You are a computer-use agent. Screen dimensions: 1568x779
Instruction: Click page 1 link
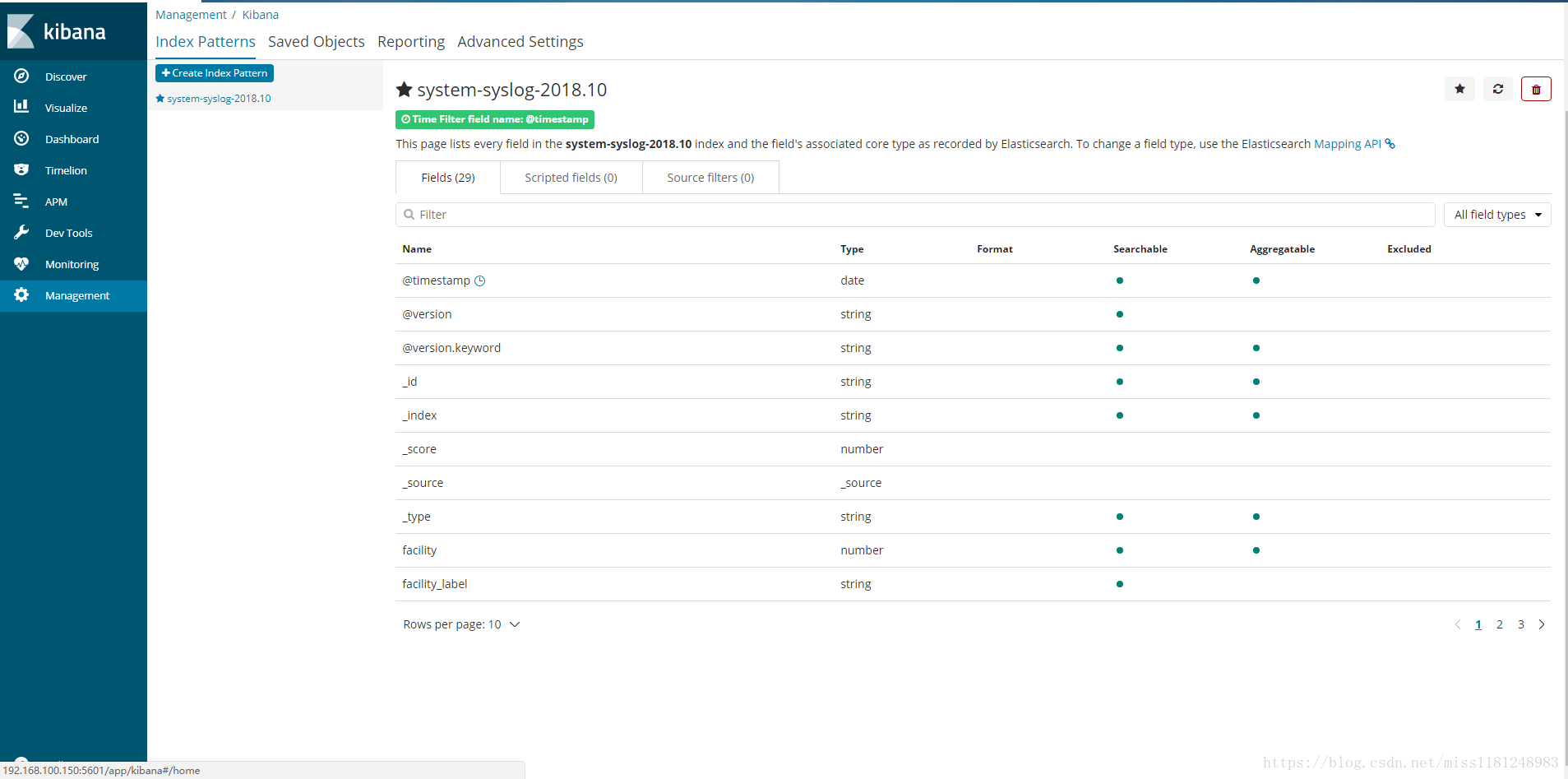pos(1478,624)
